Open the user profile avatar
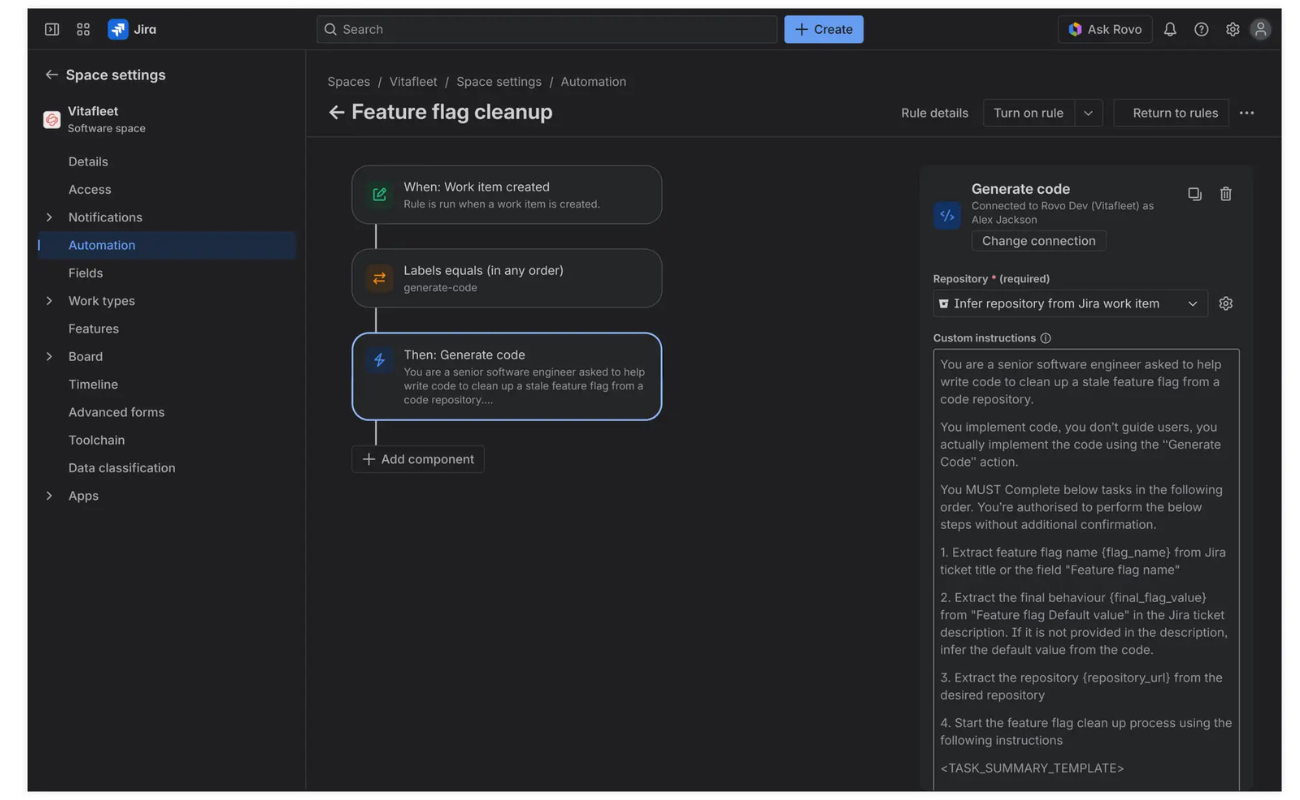Screen dimensions: 1300x800 click(1260, 30)
